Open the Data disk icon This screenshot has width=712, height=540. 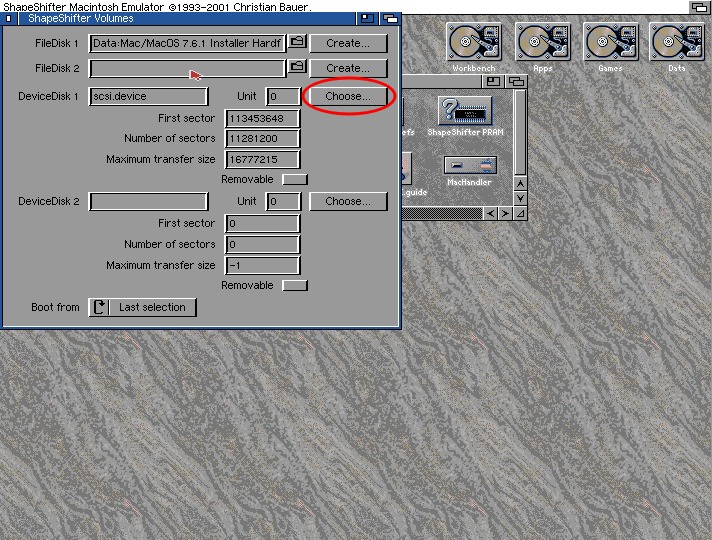click(677, 42)
